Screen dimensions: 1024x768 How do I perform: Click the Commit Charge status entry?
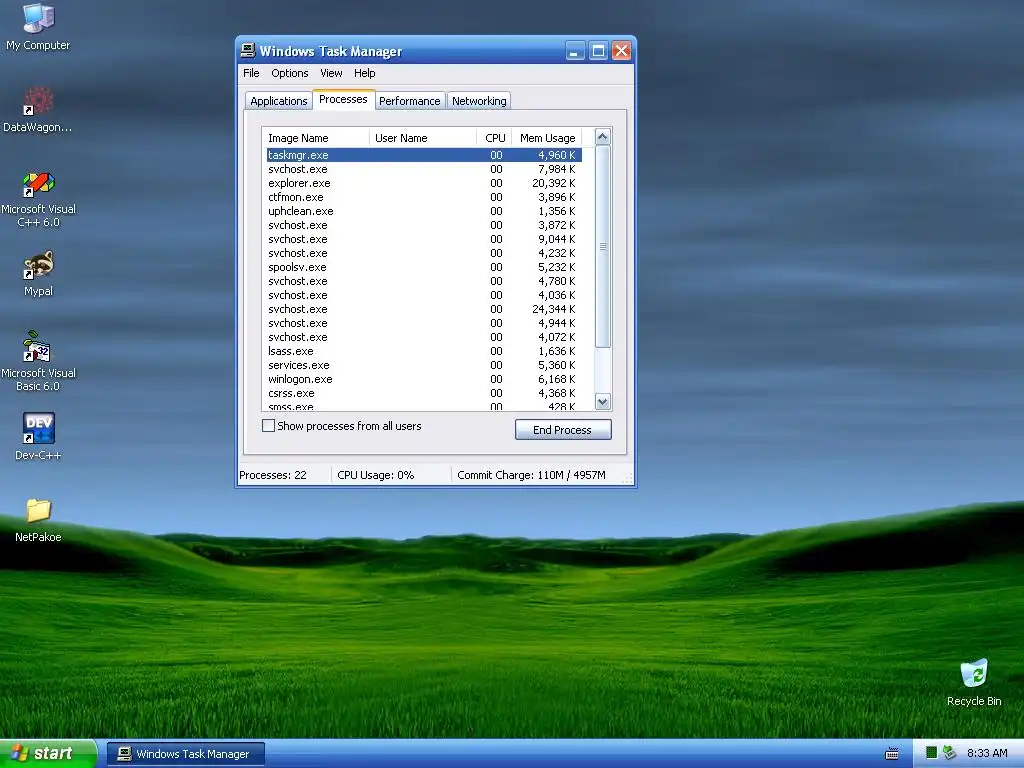pyautogui.click(x=532, y=475)
